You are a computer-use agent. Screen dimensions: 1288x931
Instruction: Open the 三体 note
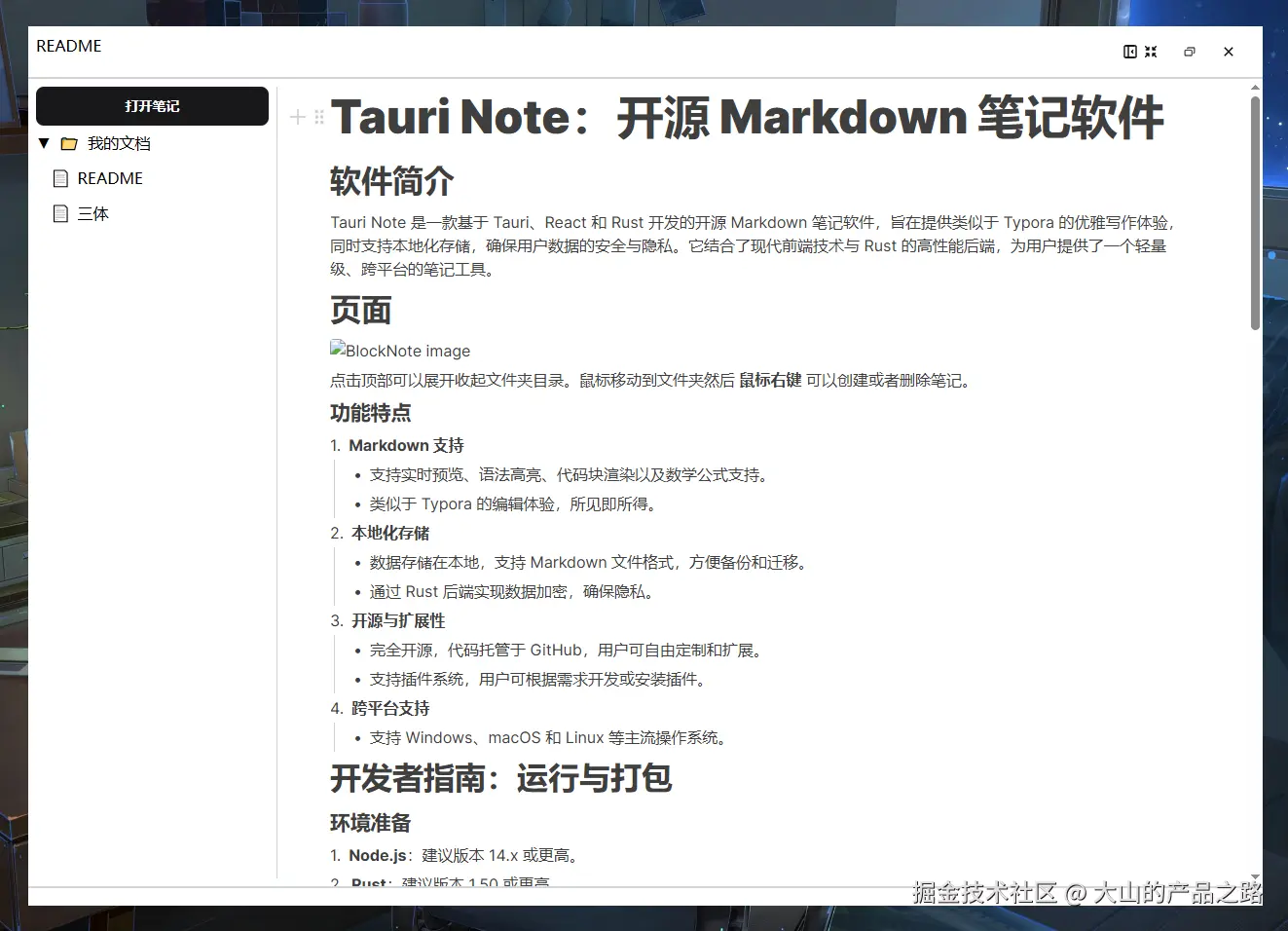click(93, 213)
